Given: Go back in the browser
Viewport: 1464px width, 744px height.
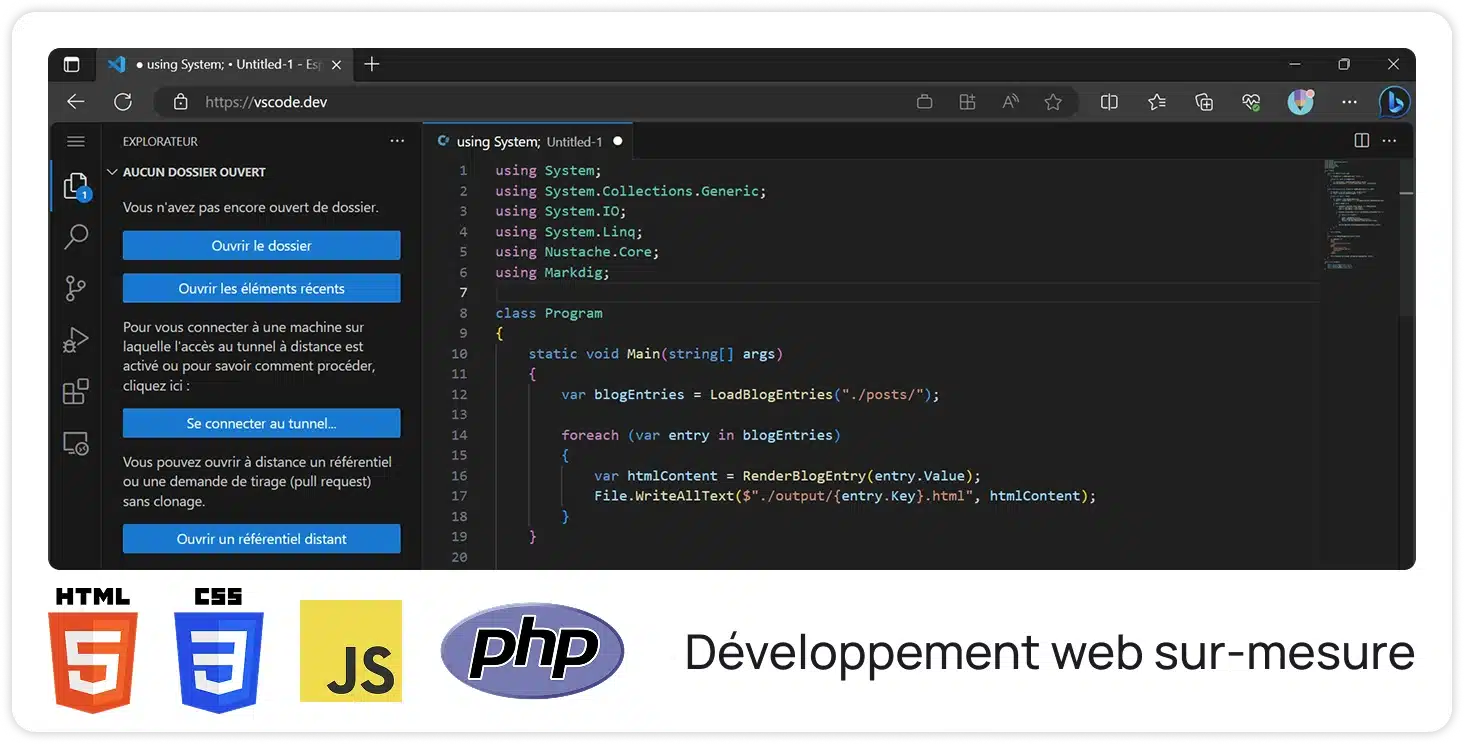Looking at the screenshot, I should click(75, 102).
